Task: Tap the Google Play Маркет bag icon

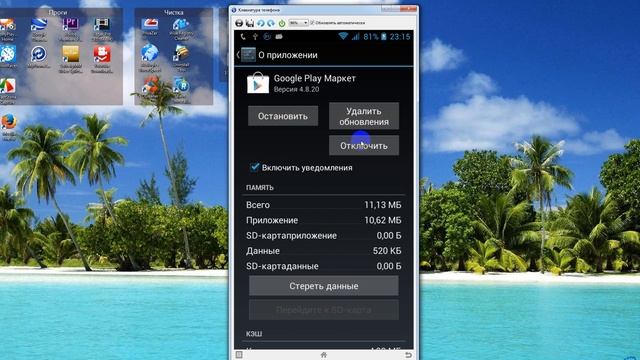Action: [x=258, y=83]
